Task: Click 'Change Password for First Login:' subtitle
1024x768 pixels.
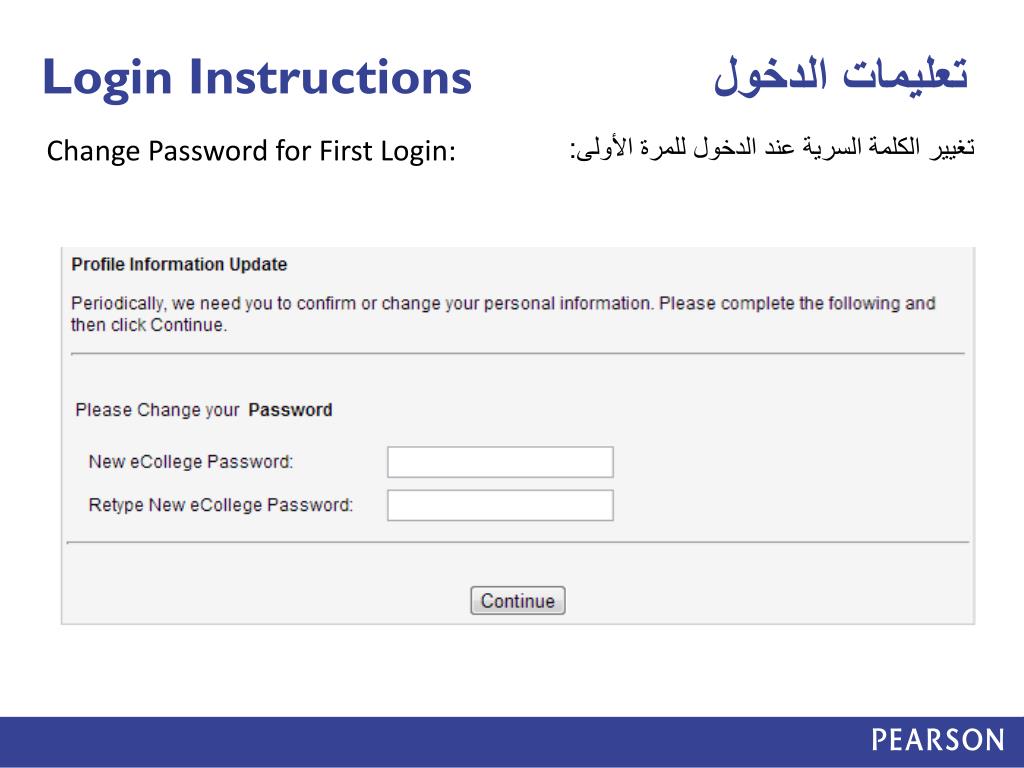Action: click(x=251, y=152)
